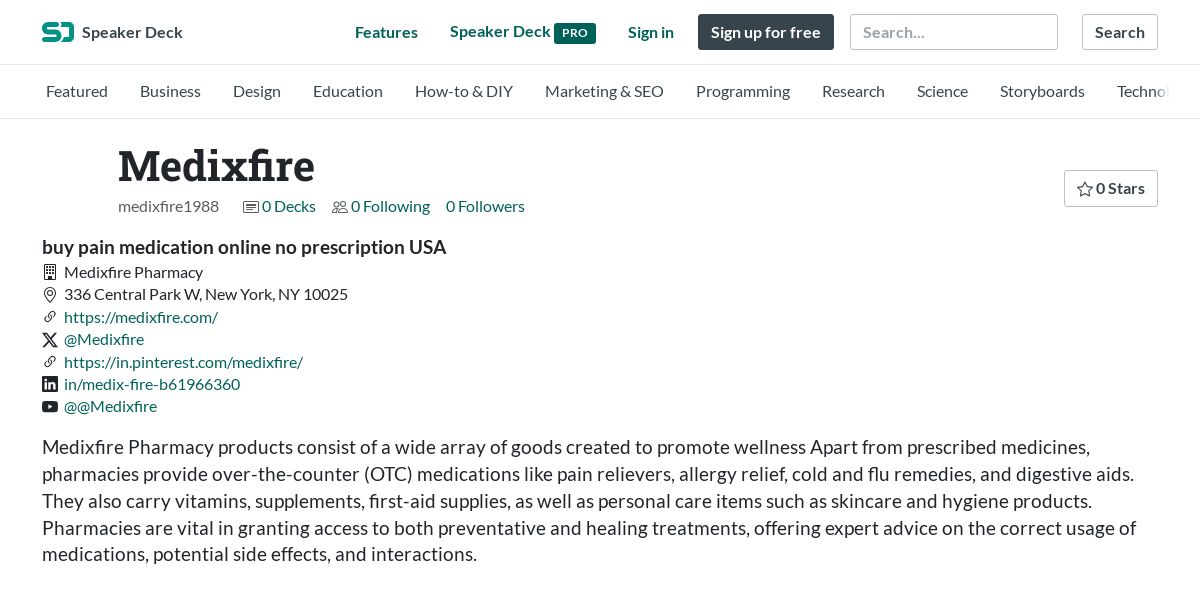Viewport: 1200px width, 600px height.
Task: Click the decks icon beside 0 Decks
Action: pyautogui.click(x=251, y=207)
